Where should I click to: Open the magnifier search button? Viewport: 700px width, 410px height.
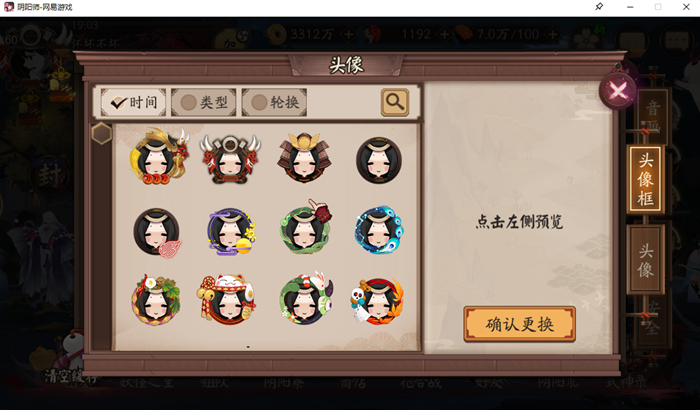(x=395, y=102)
